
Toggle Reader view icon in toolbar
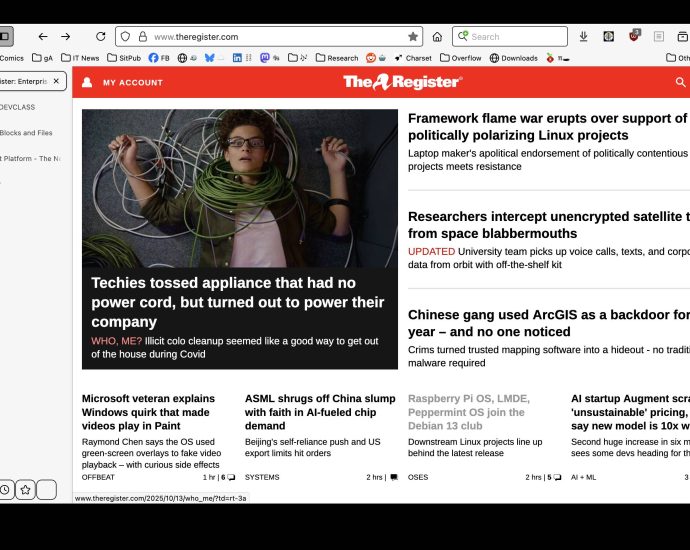pyautogui.click(x=658, y=36)
